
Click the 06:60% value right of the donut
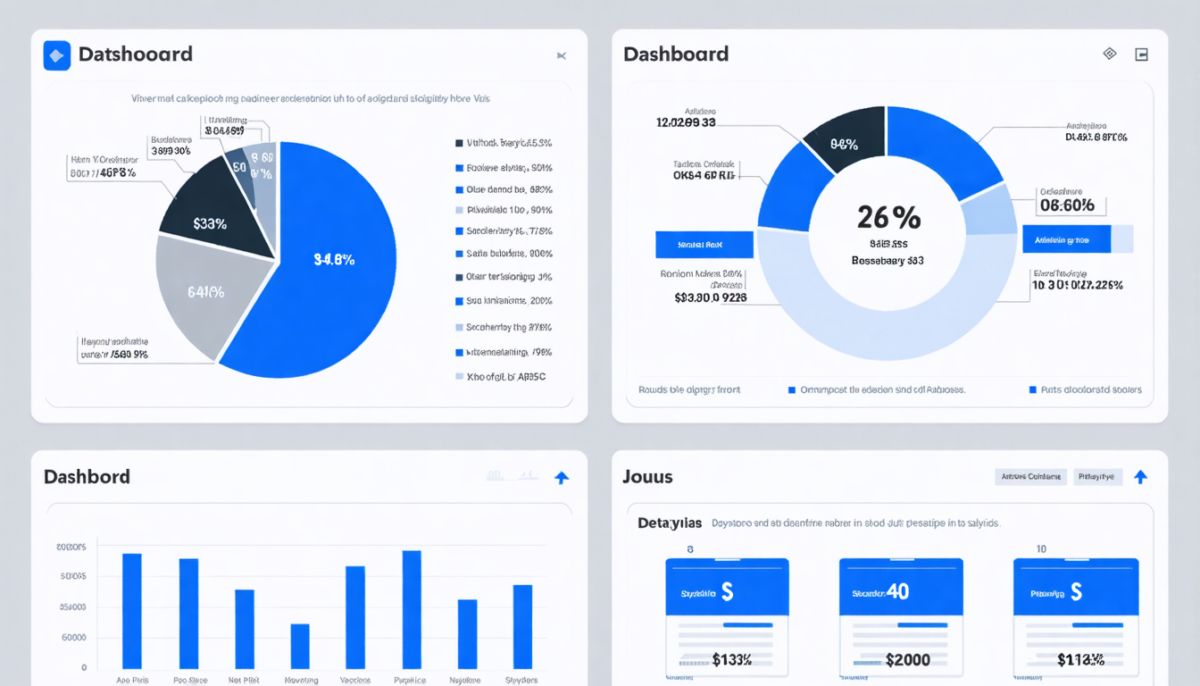[1067, 206]
